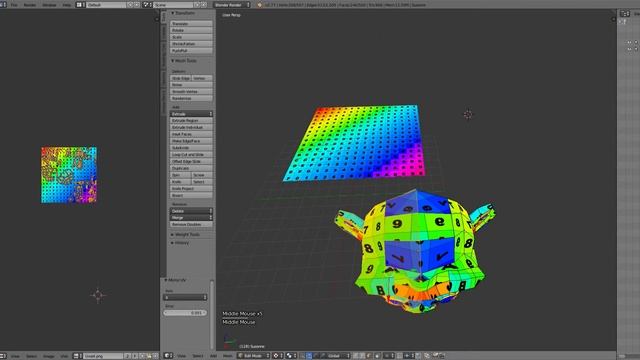The height and width of the screenshot is (360, 640).
Task: Open the 3D viewport Mesh menu
Action: (227, 356)
